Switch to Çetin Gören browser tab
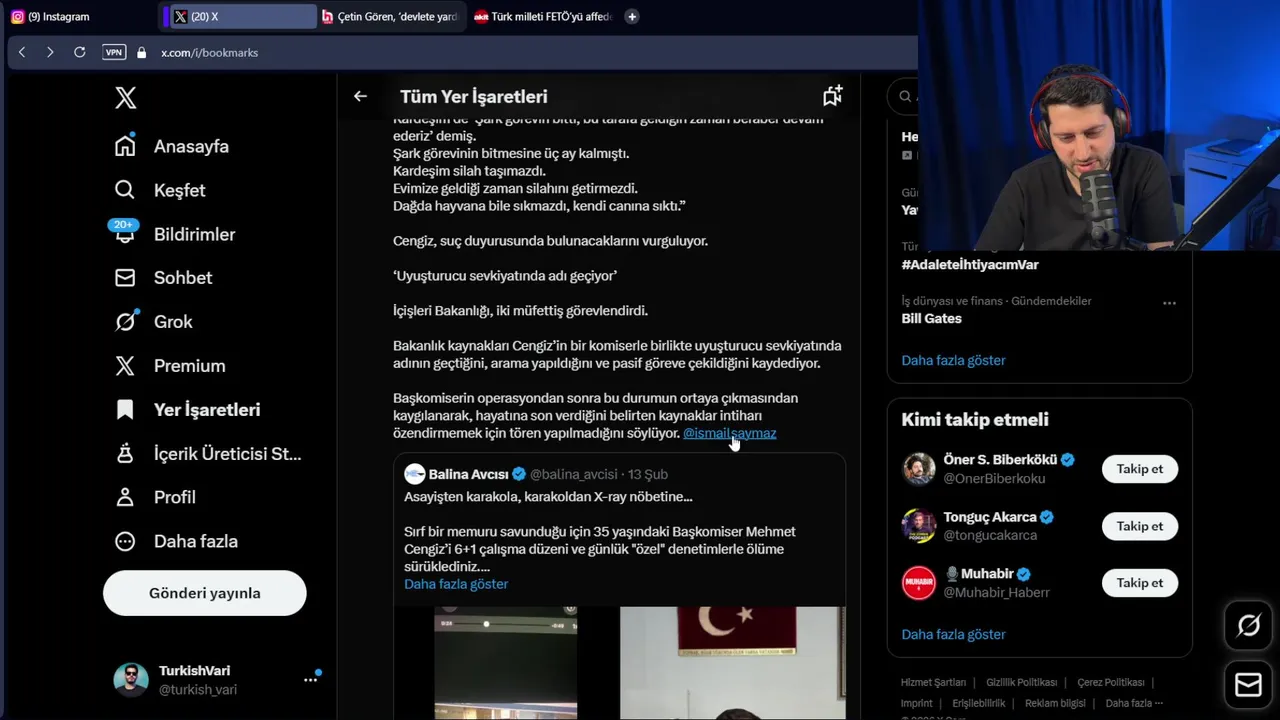Screen dimensions: 1280x720 coord(391,16)
